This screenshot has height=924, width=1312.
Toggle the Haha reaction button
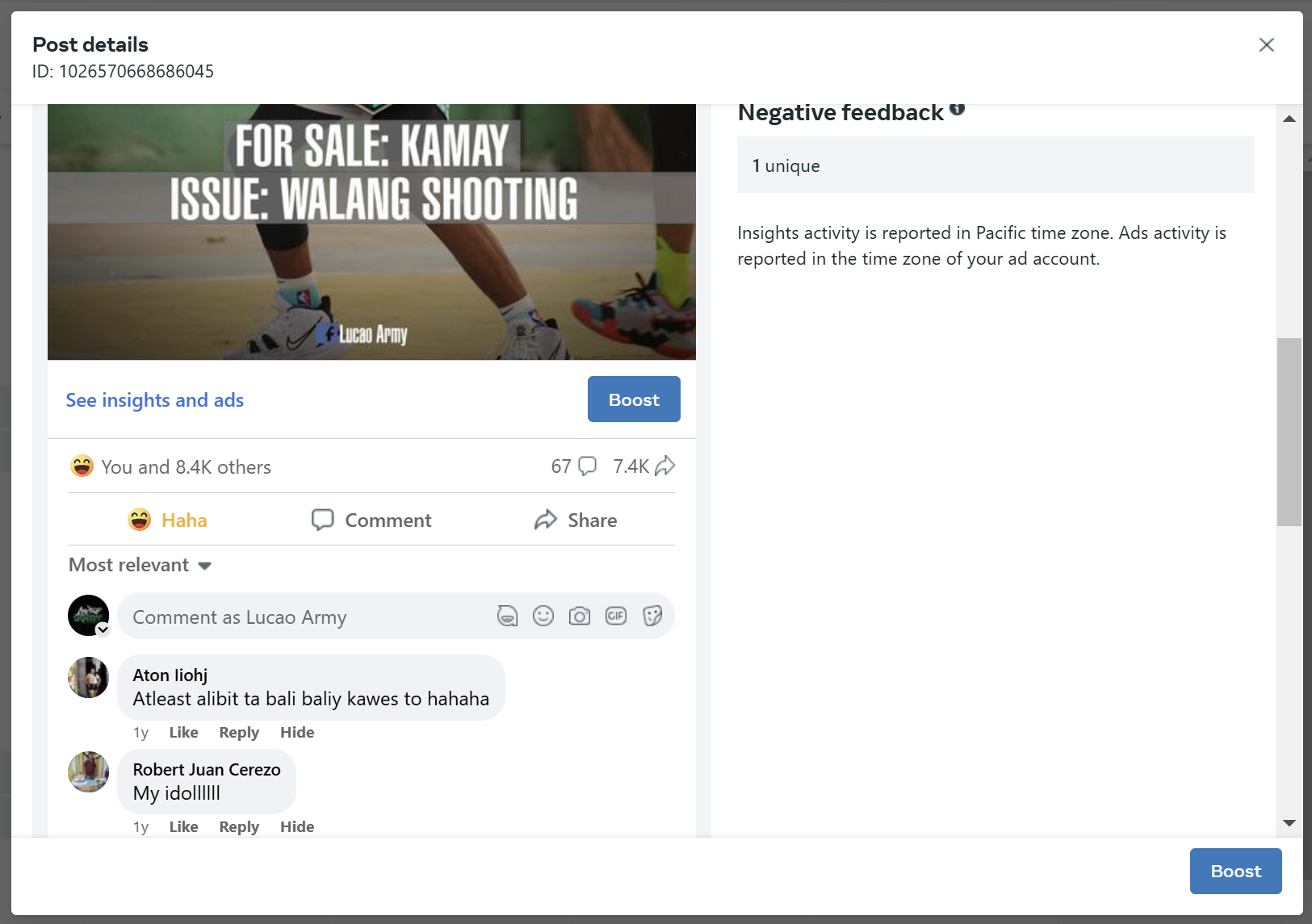[x=168, y=520]
